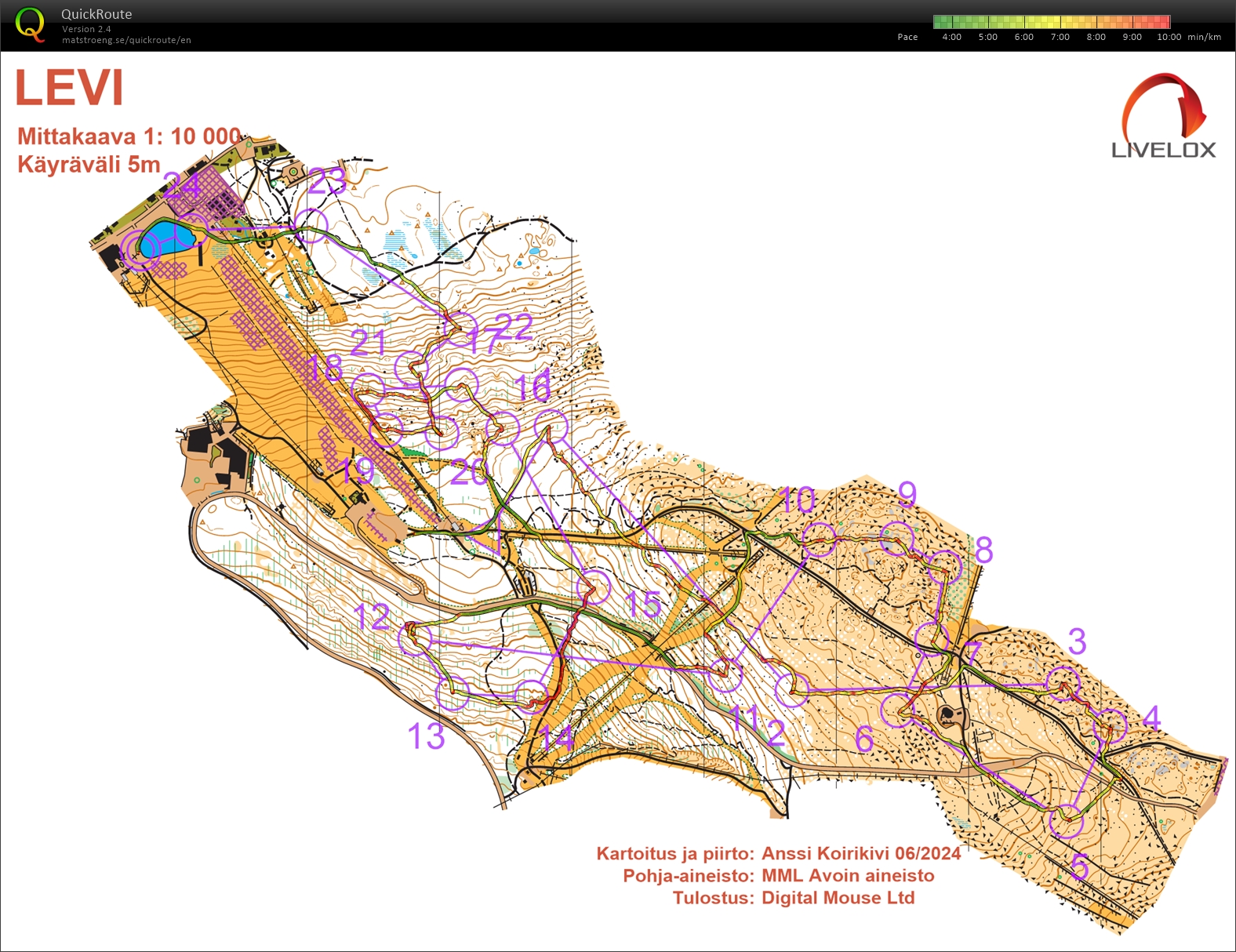1236x952 pixels.
Task: Click the Pohja-aineisto: MML Avoin aineisto line
Action: [778, 875]
